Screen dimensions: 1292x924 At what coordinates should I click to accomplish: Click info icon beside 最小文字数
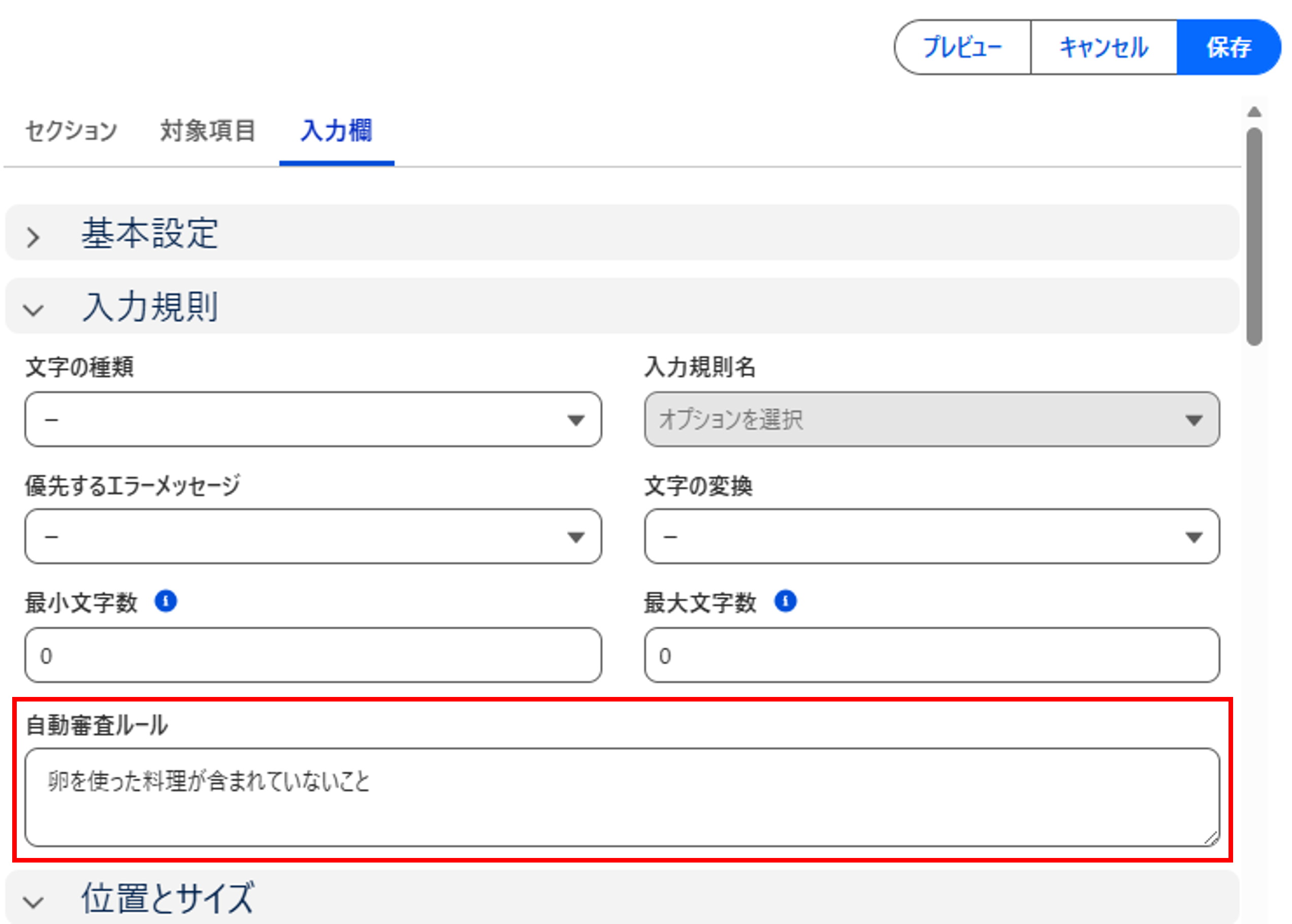pos(166,601)
